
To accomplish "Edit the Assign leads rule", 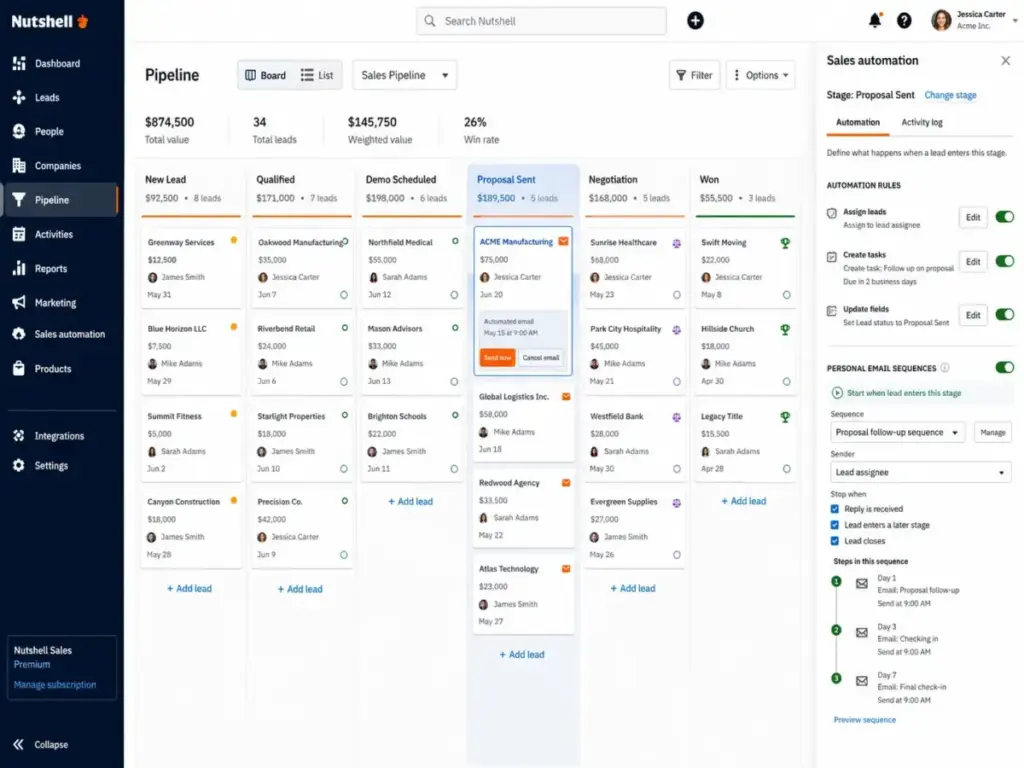I will pos(973,217).
